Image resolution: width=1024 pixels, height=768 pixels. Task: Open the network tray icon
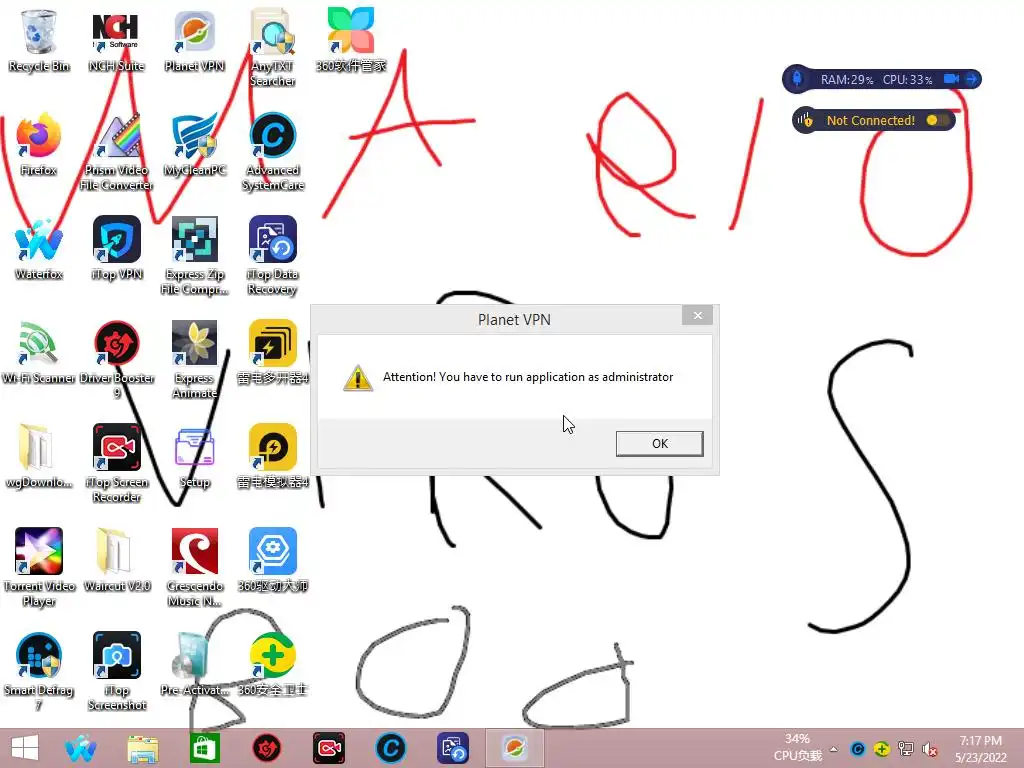(x=906, y=749)
